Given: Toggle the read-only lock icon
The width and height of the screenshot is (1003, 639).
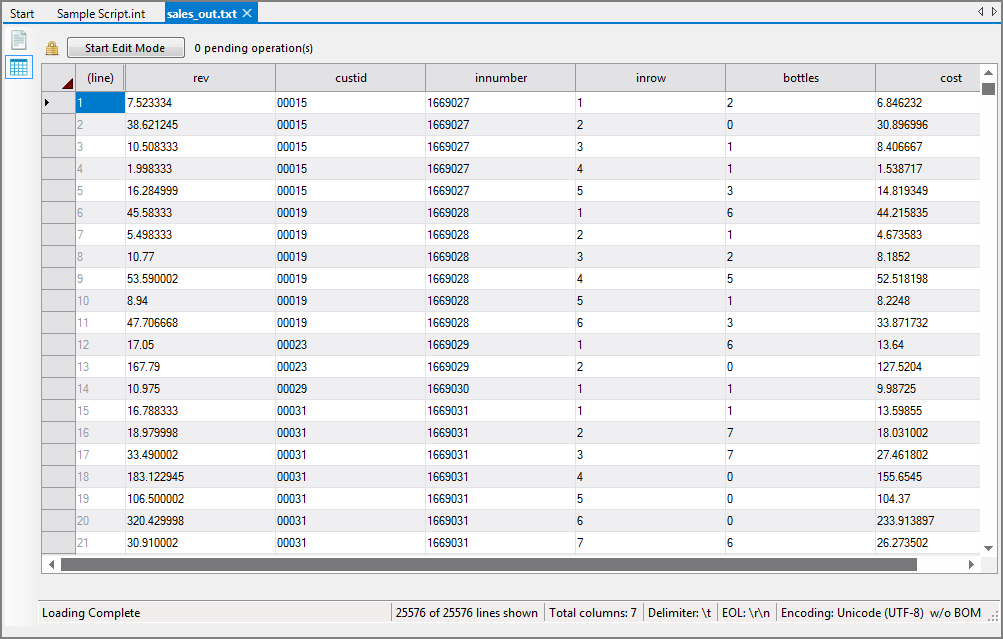Looking at the screenshot, I should [51, 47].
